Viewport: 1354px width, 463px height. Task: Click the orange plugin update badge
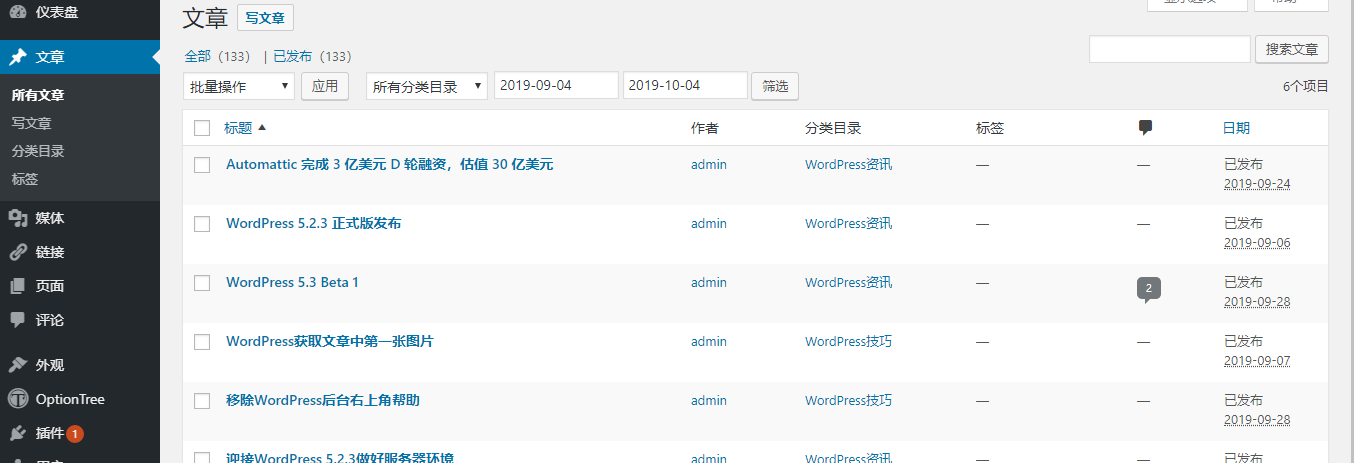coord(76,434)
